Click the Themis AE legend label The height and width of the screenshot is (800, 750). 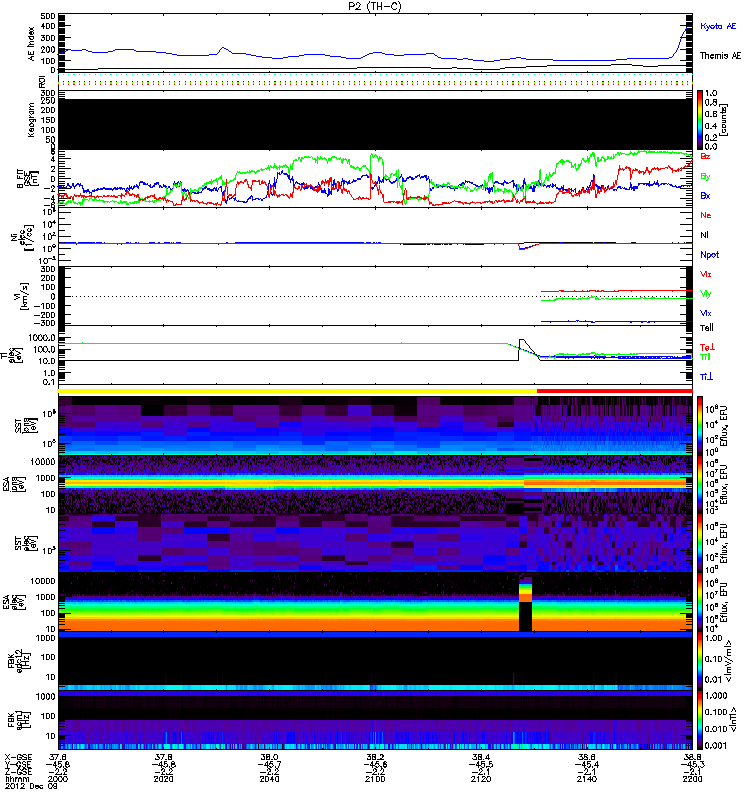coord(719,56)
